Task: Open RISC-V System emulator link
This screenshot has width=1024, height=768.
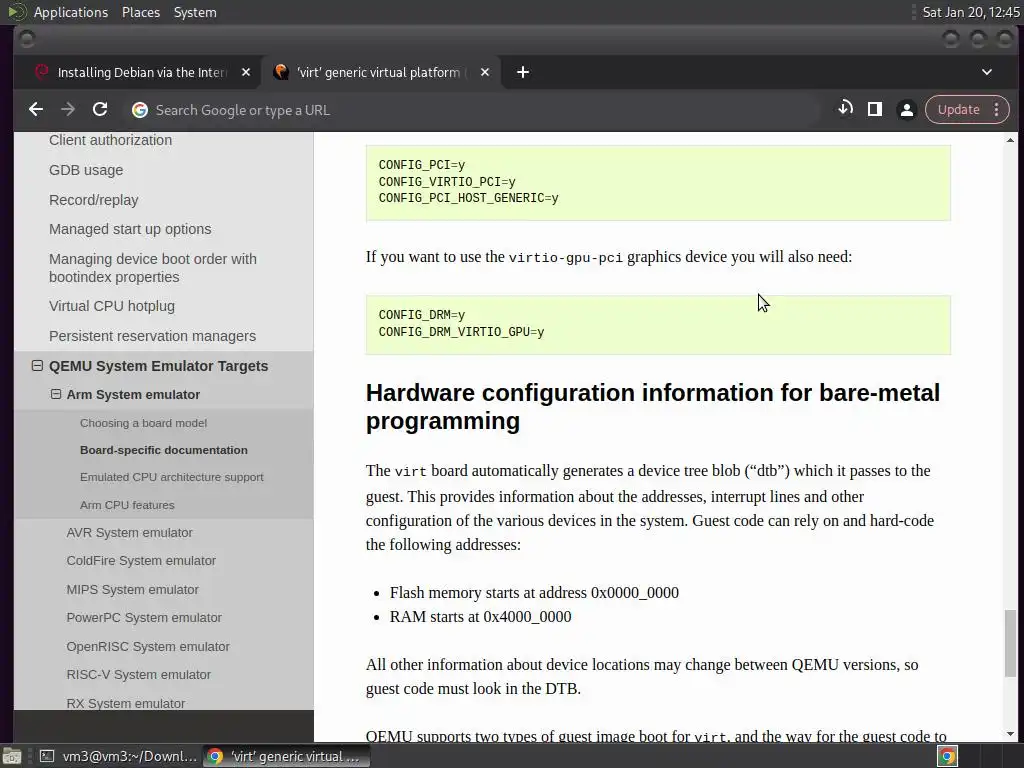Action: (x=138, y=675)
